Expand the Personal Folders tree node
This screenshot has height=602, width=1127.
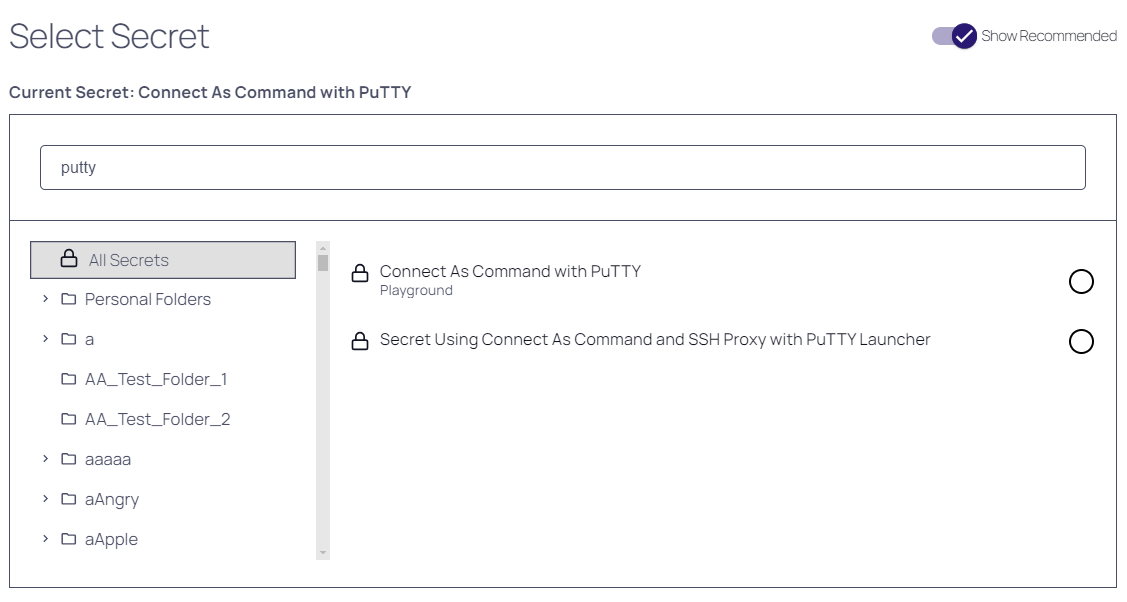[x=45, y=299]
